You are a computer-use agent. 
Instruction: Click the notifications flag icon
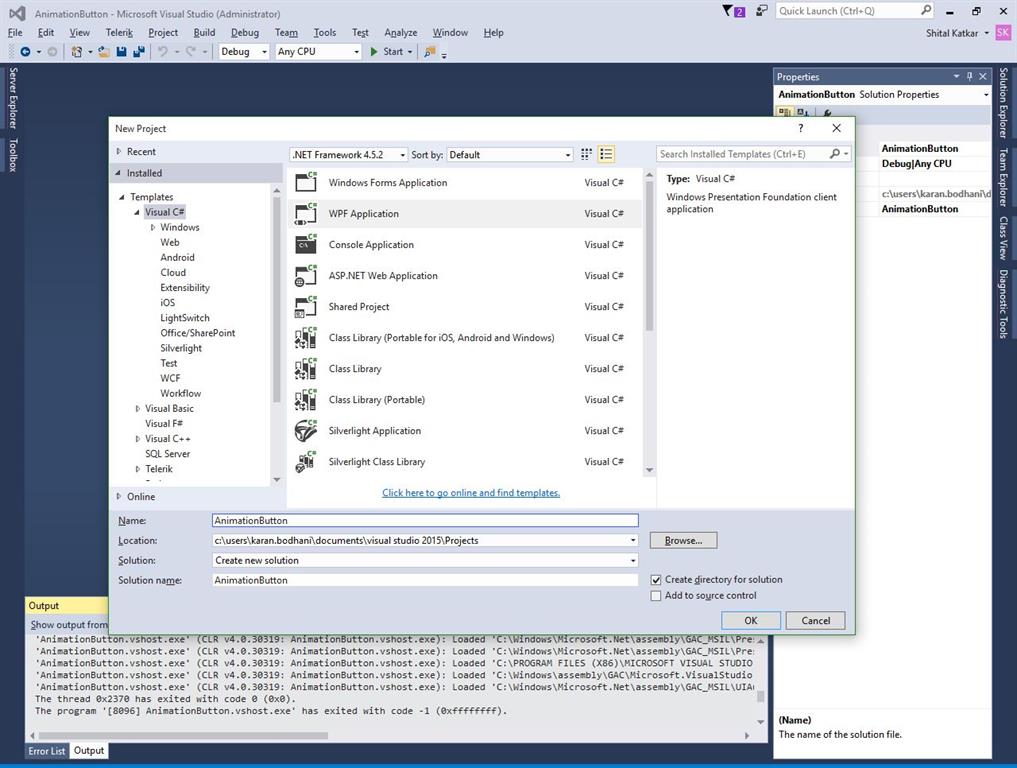731,11
